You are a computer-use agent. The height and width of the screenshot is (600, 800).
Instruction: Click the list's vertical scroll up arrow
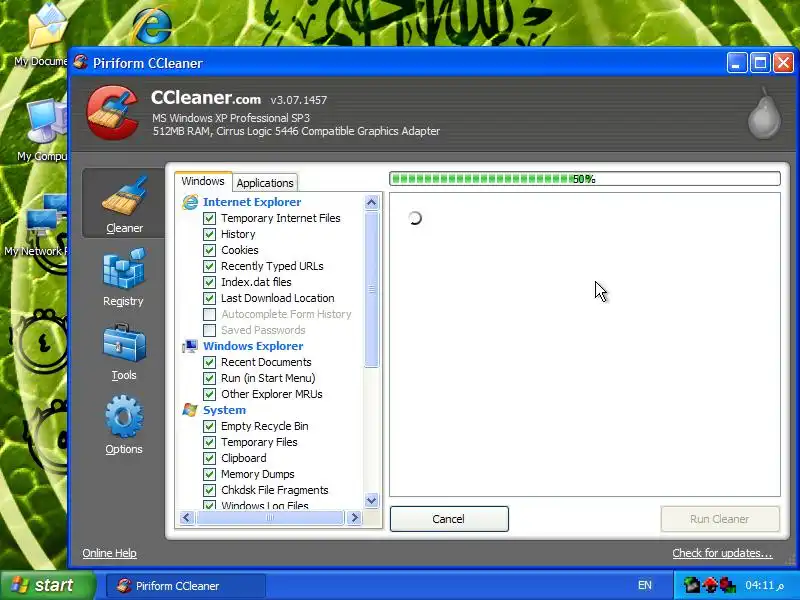pos(371,203)
